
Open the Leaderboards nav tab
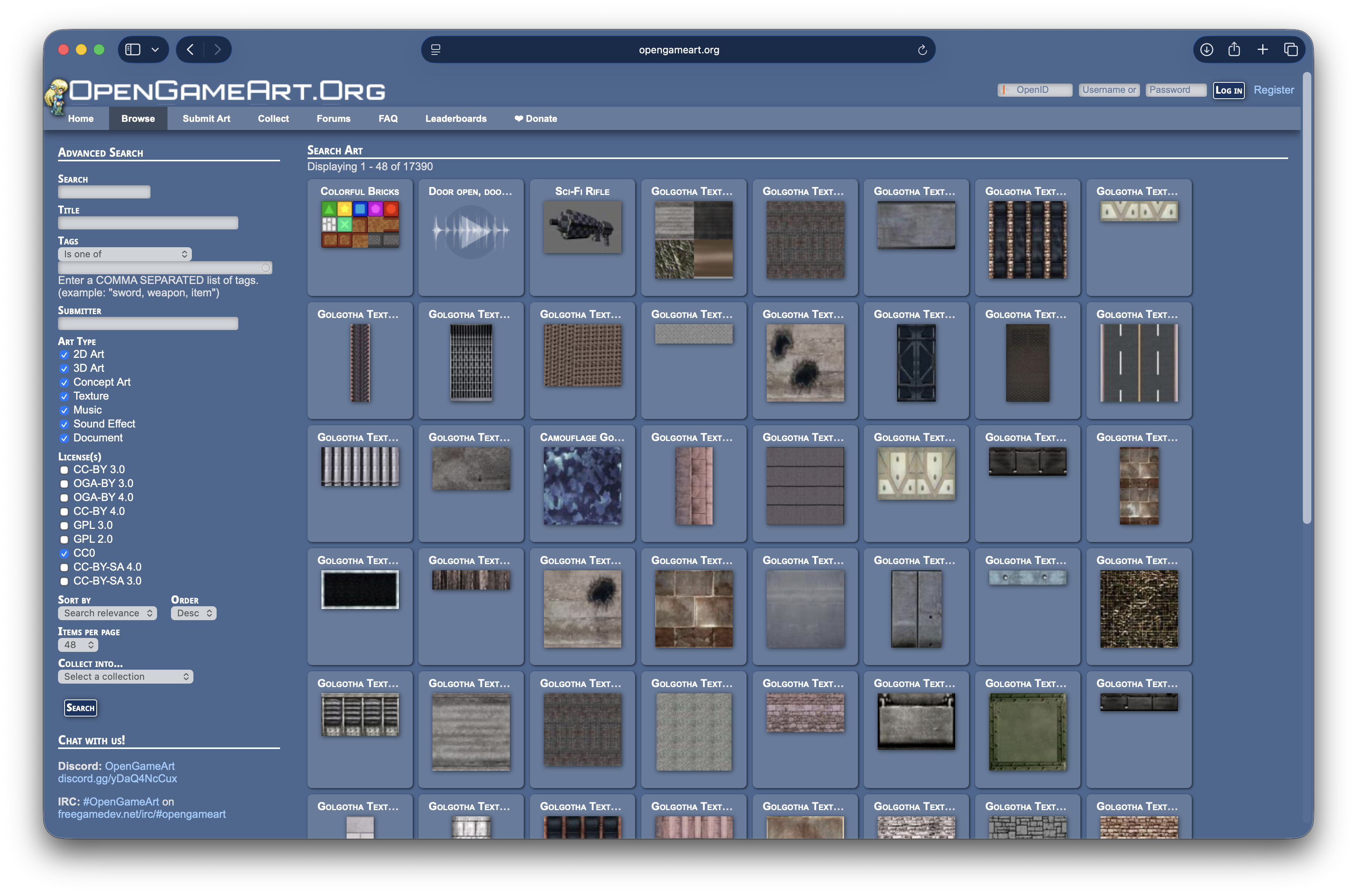click(455, 119)
